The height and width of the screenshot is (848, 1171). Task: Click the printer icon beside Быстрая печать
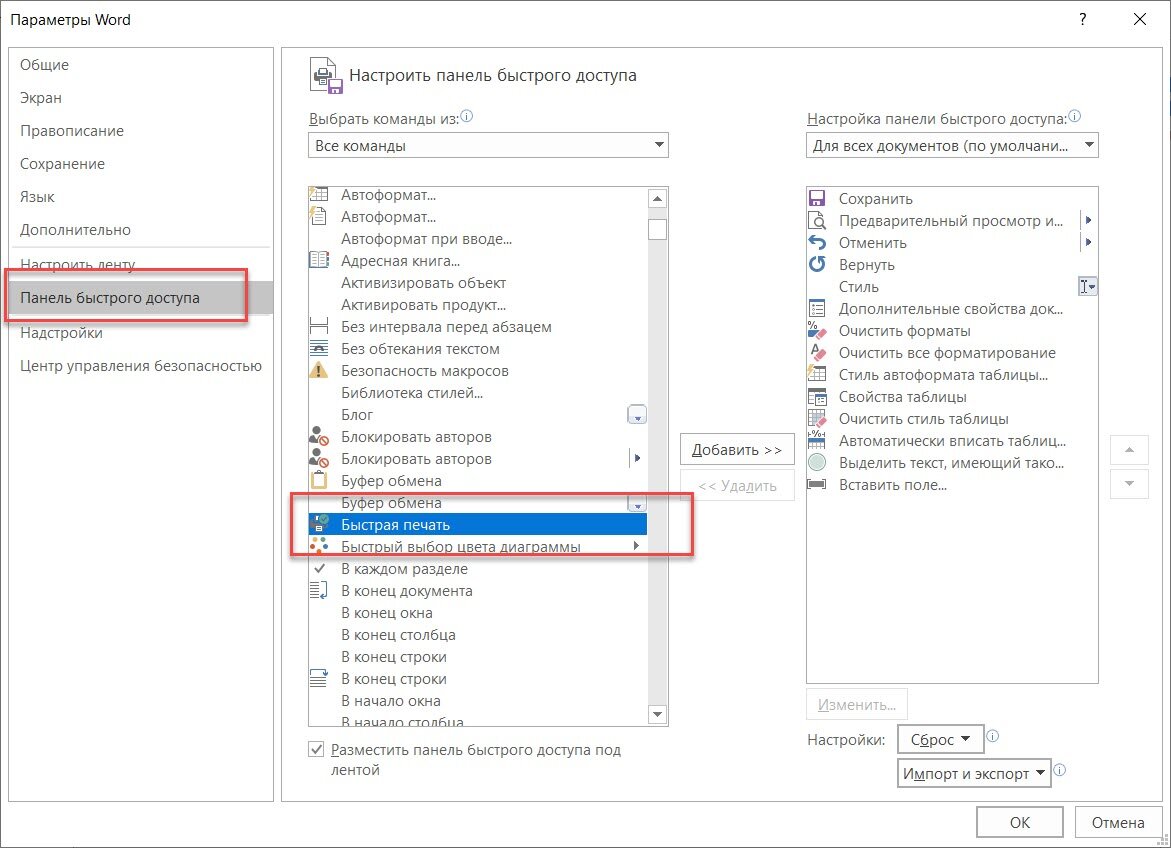point(320,524)
